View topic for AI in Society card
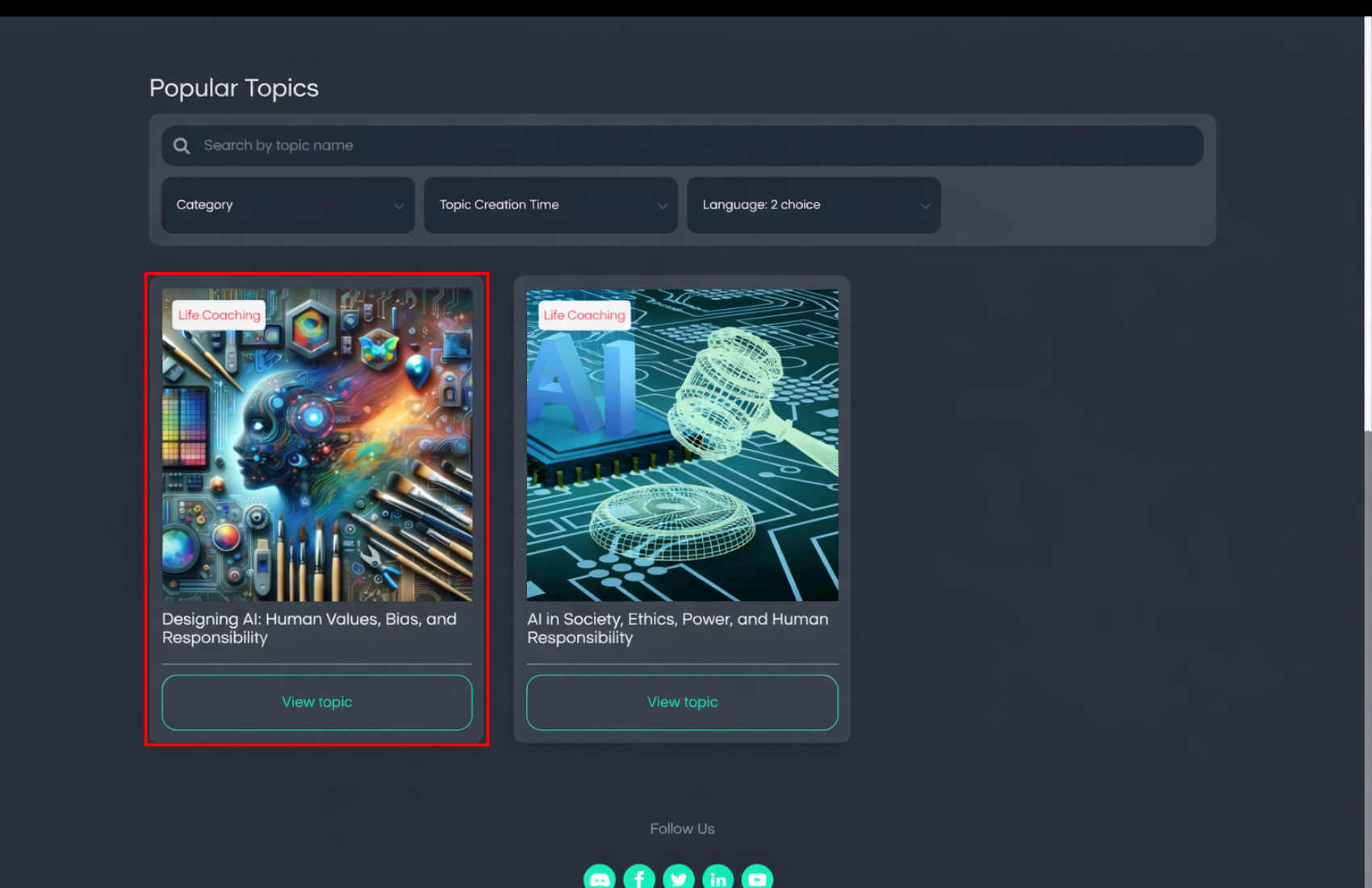 pyautogui.click(x=682, y=702)
